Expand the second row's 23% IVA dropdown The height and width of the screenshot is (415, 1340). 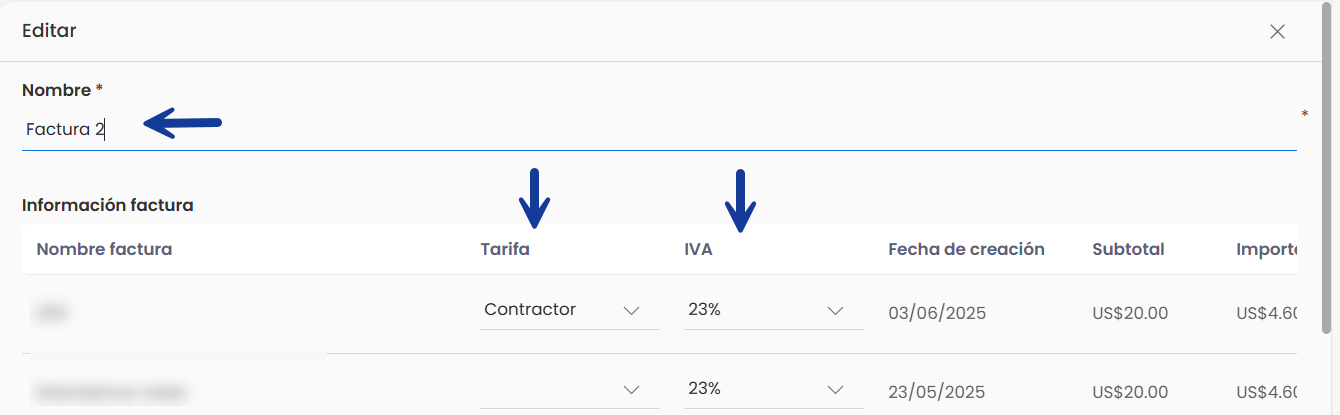[774, 389]
